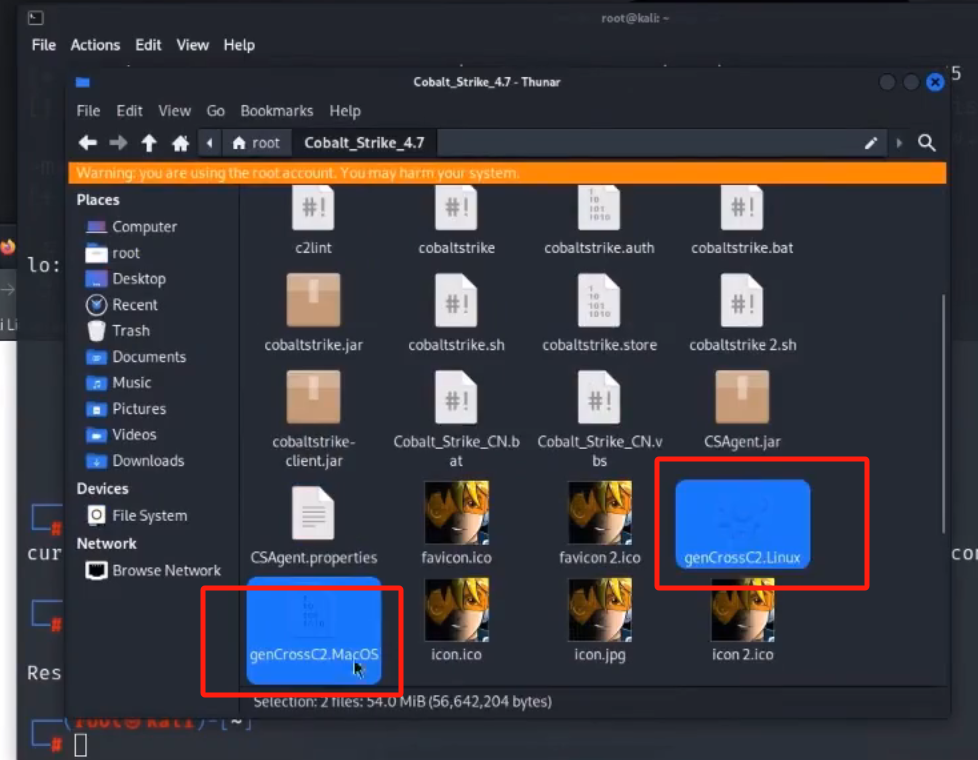978x760 pixels.
Task: Open the terminal Edit menu
Action: (148, 45)
